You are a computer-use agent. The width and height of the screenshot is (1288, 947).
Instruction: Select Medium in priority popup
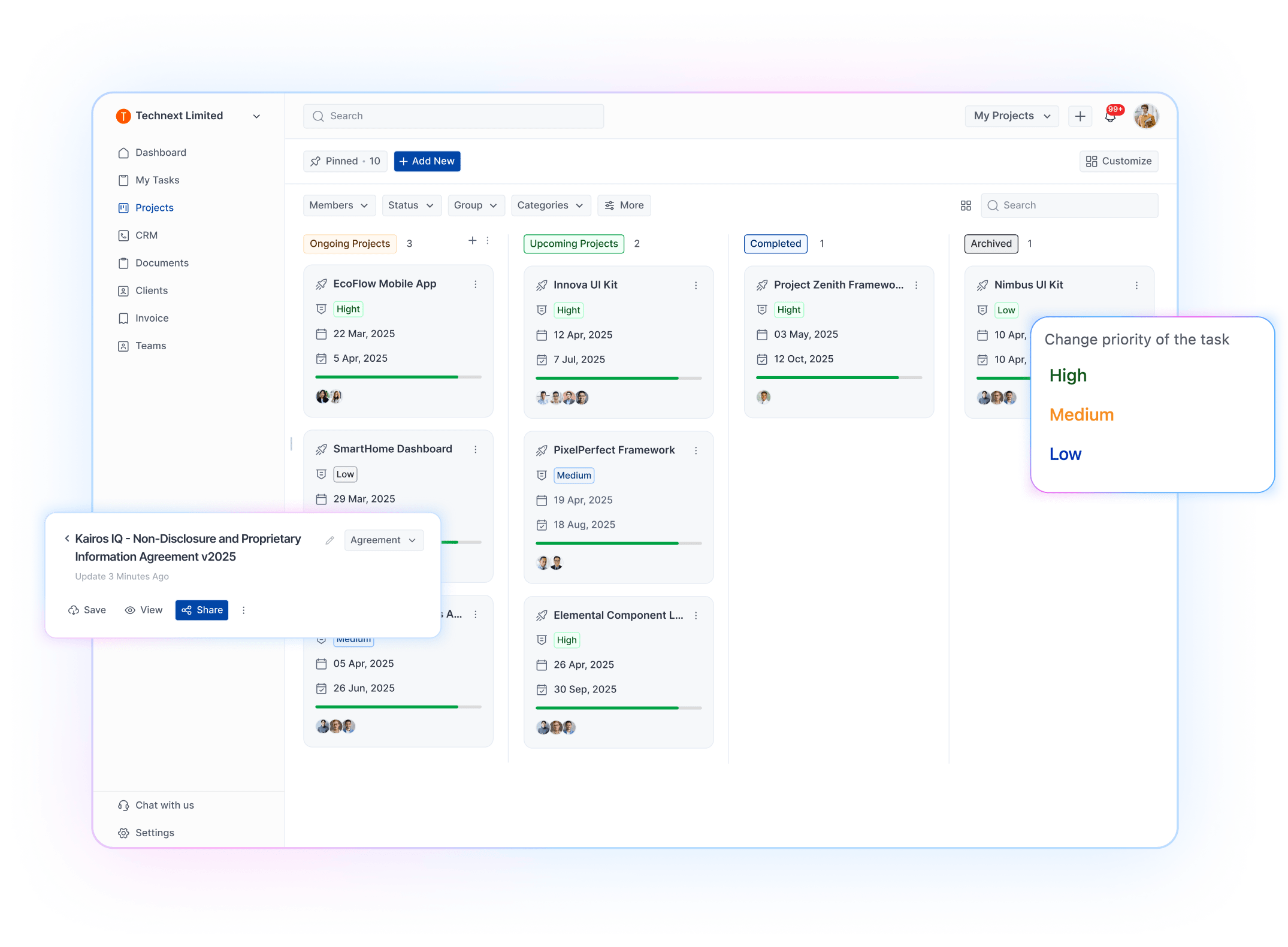1081,415
